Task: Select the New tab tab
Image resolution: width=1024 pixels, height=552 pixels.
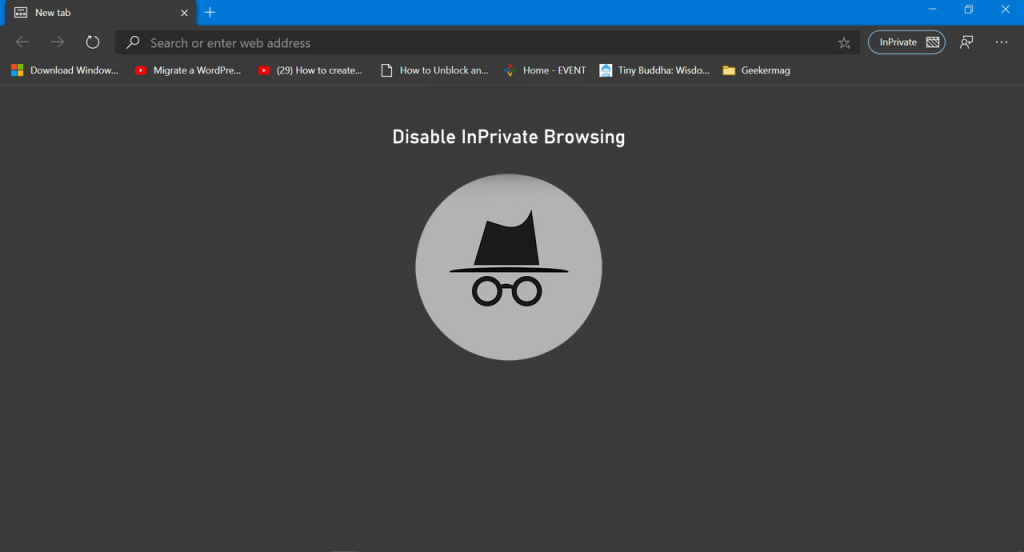Action: [101, 12]
